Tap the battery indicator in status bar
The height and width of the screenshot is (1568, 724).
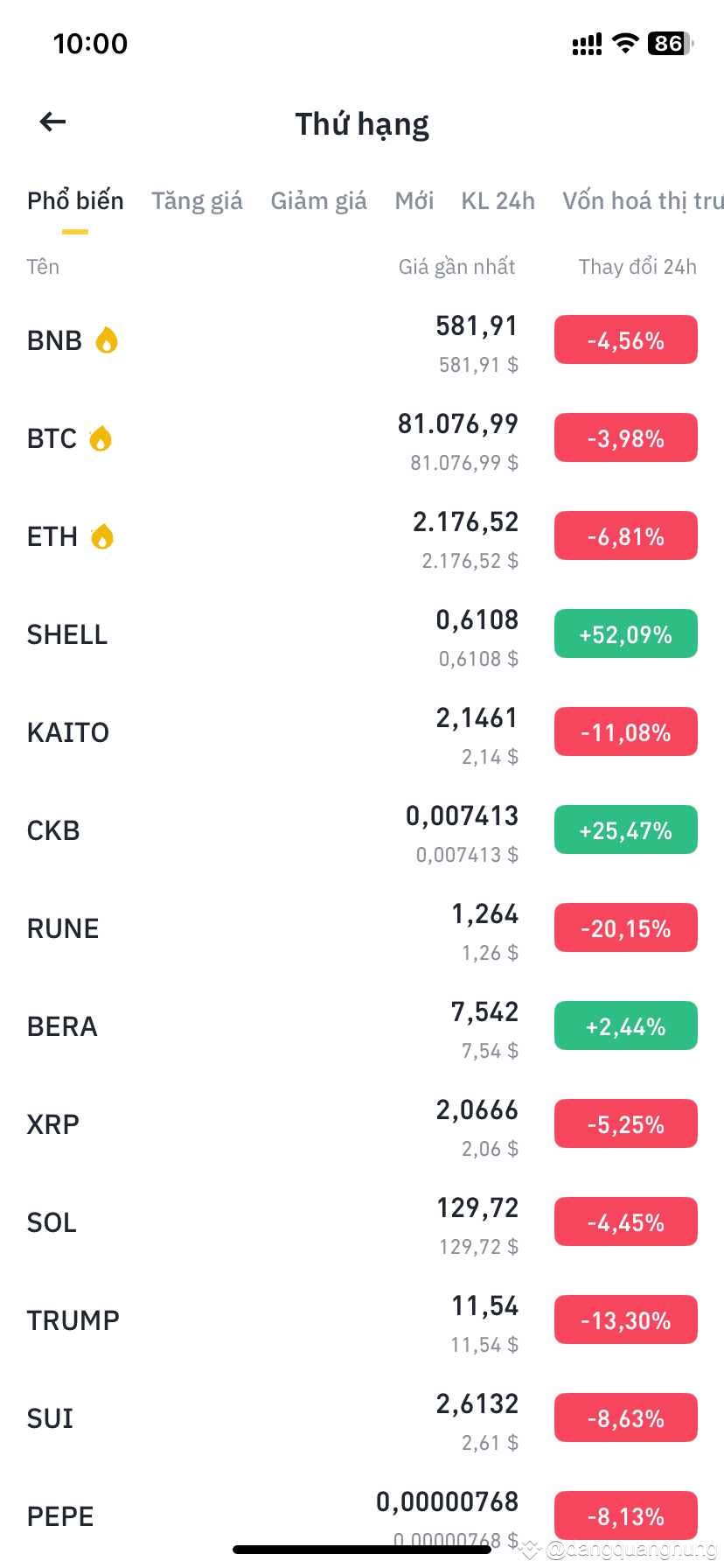coord(670,43)
